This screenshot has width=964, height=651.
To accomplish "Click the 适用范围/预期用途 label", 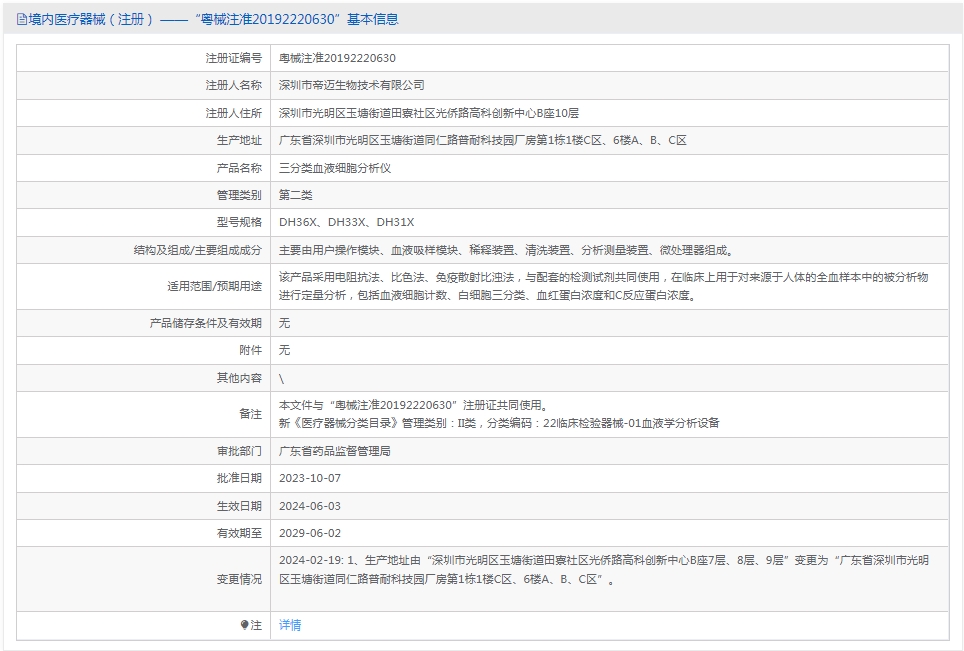I will (x=215, y=286).
